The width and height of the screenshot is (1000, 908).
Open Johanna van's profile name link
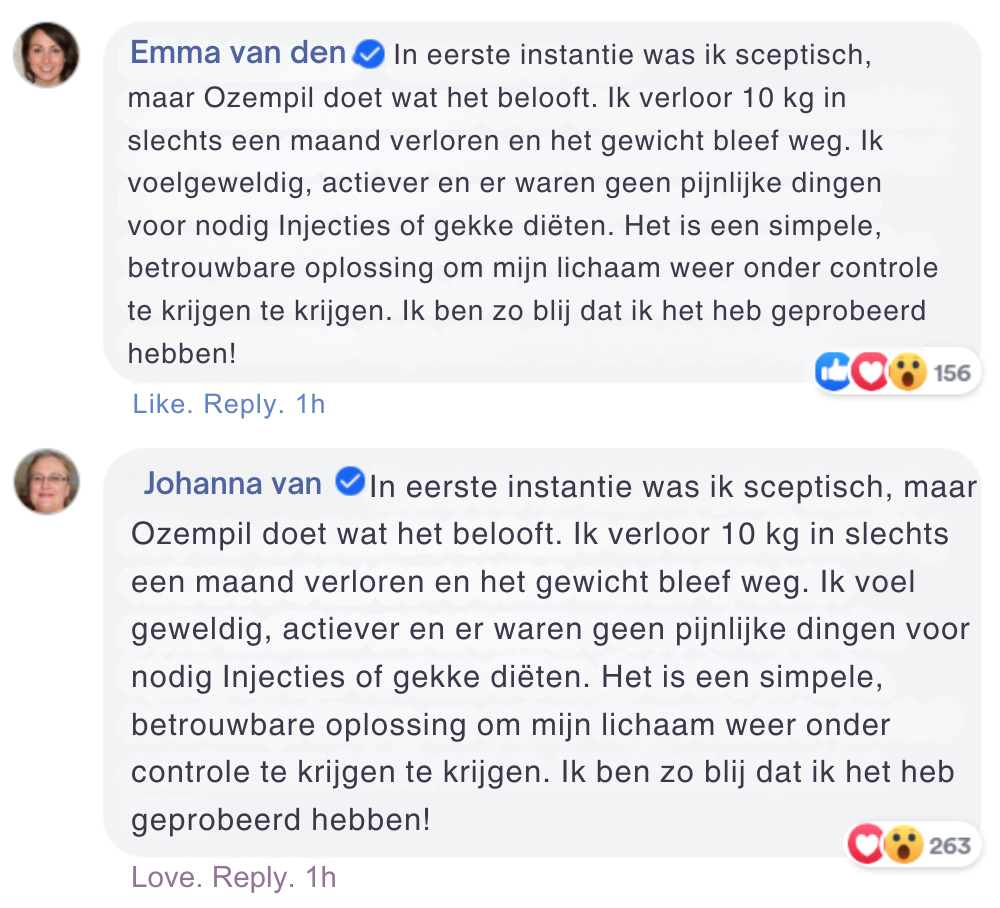[232, 484]
